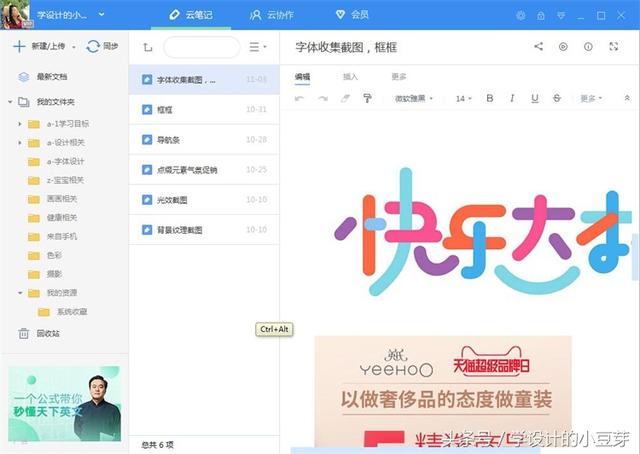Open the 背景纹理截图 note
The height and width of the screenshot is (454, 640).
(204, 230)
